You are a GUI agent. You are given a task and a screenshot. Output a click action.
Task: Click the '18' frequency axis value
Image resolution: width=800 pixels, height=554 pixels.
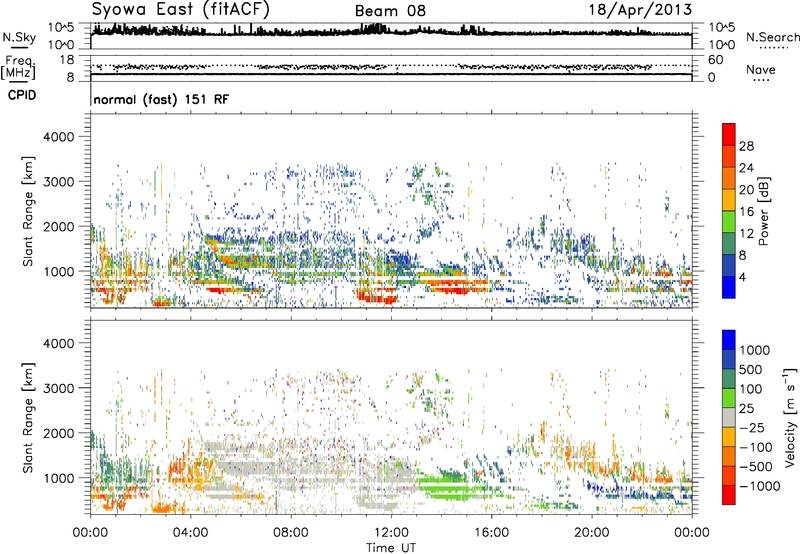pos(67,60)
